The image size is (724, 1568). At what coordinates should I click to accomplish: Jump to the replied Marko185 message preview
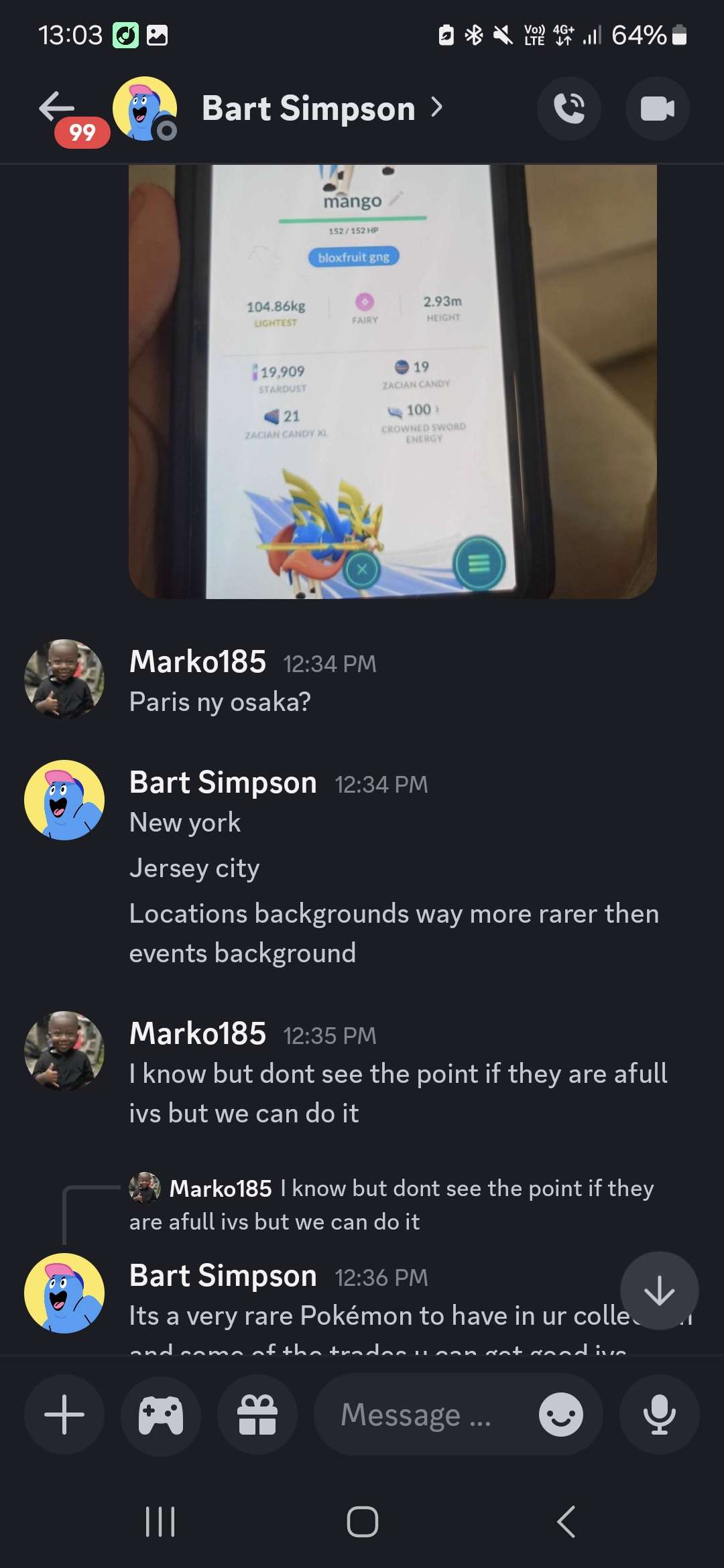[391, 1204]
